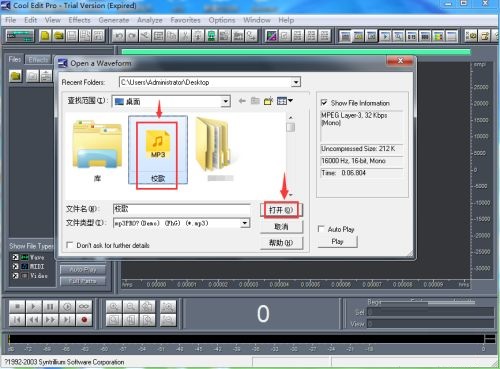Screen dimensions: 500x369
Task: Open the Window menu
Action: click(x=257, y=20)
